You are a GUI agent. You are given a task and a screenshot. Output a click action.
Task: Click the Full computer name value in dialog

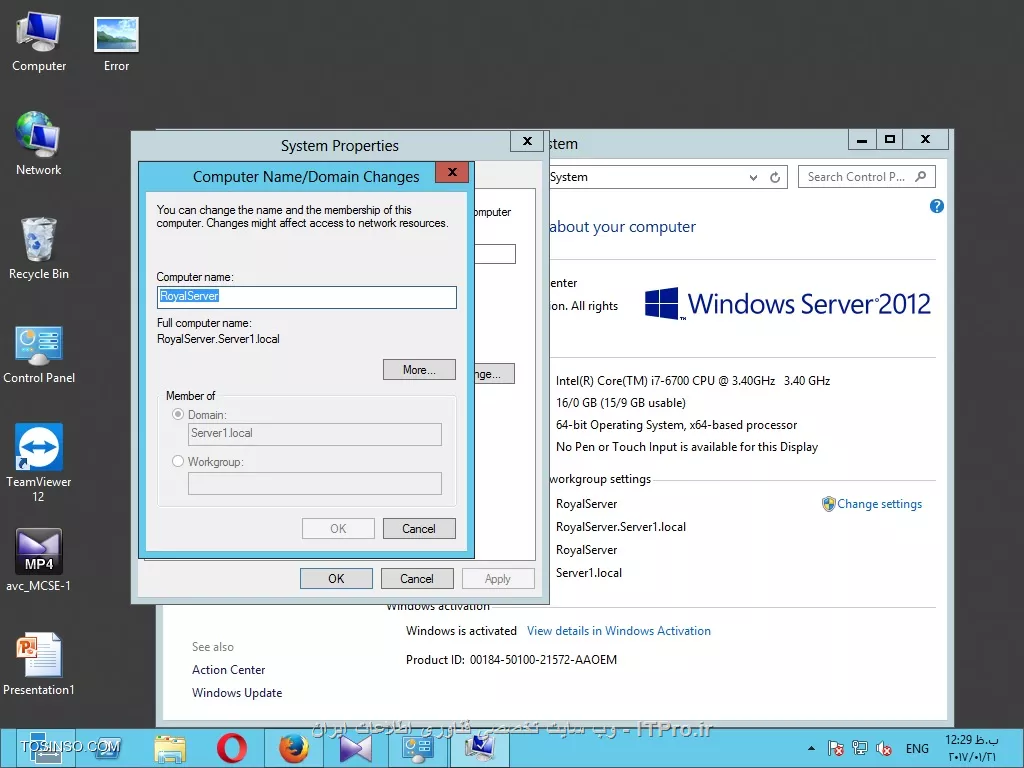point(218,339)
